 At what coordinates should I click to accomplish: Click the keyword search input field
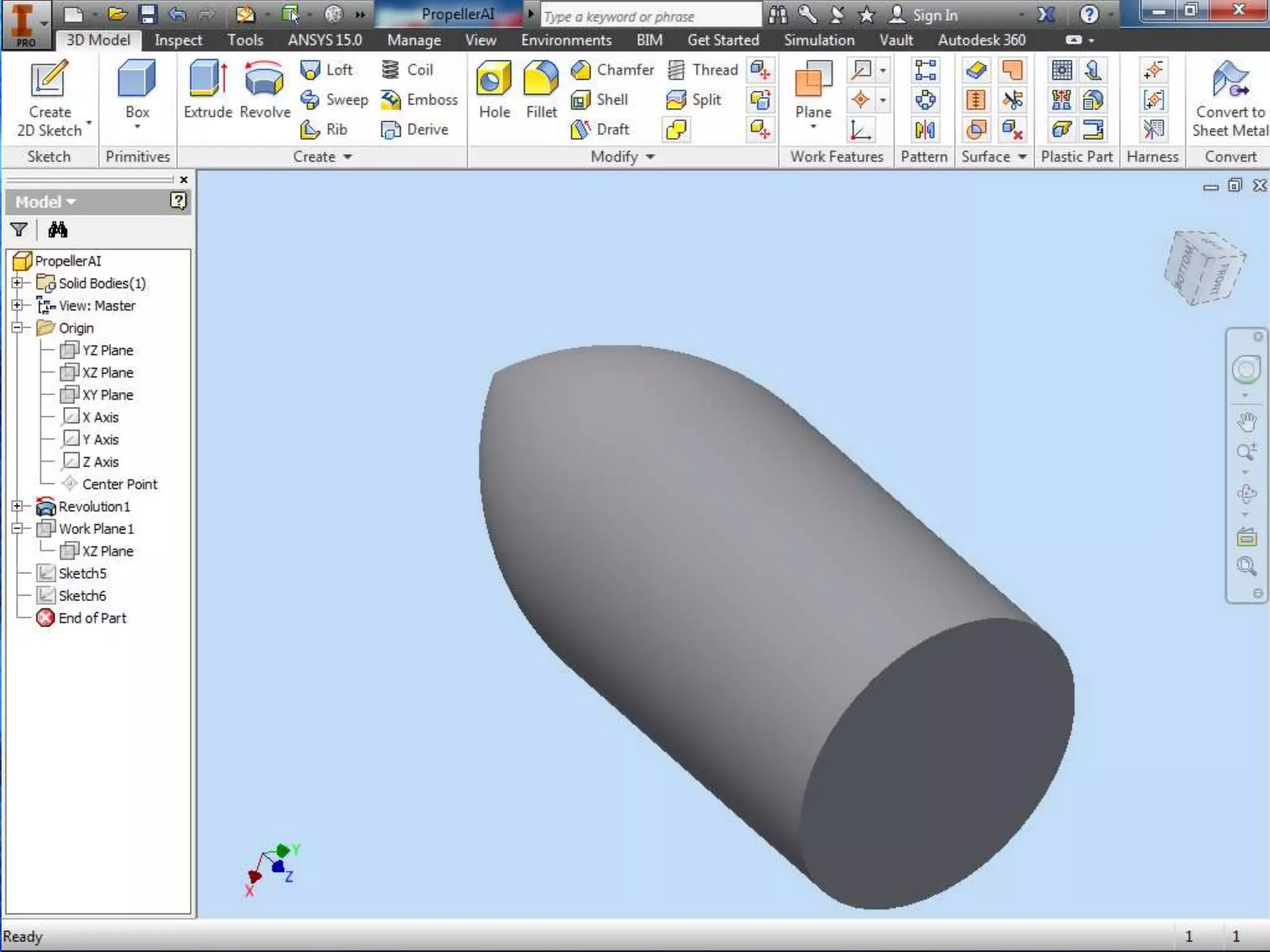pos(650,17)
